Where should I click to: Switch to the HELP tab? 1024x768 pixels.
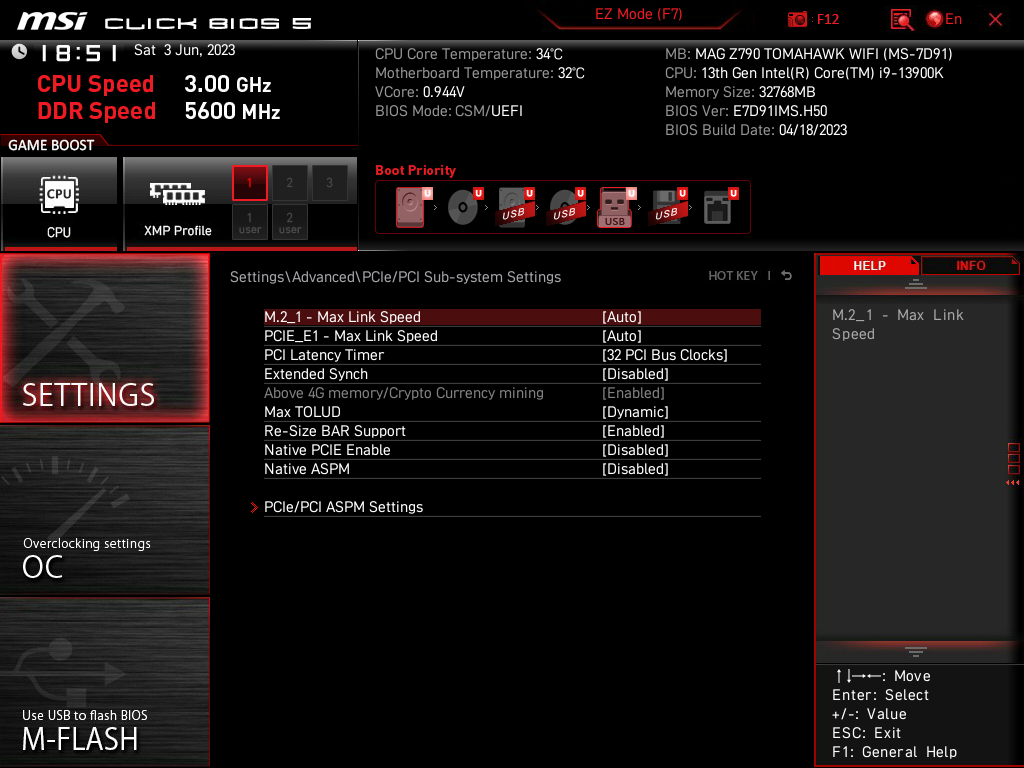[869, 265]
